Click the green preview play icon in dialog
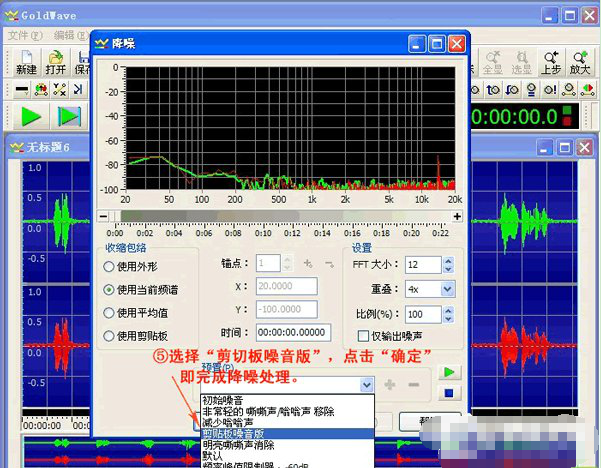Viewport: 601px width, 468px height. 451,372
